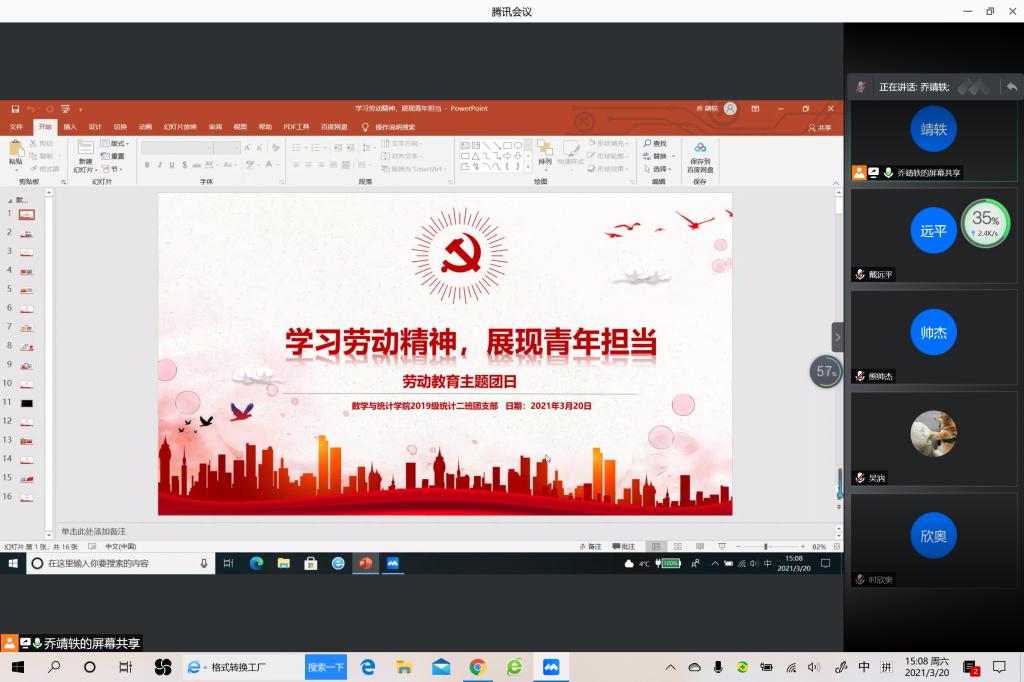
Task: Collapse the participant panel with the side arrow
Action: pos(837,337)
